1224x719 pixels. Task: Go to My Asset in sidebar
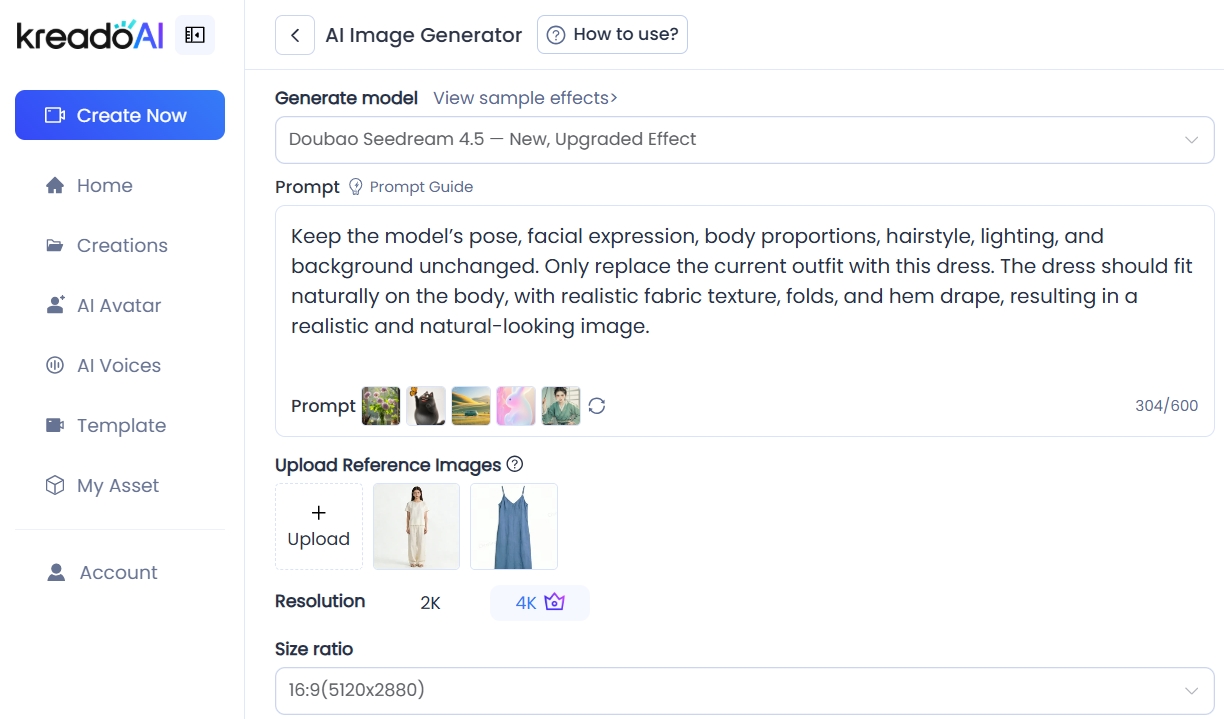click(117, 486)
